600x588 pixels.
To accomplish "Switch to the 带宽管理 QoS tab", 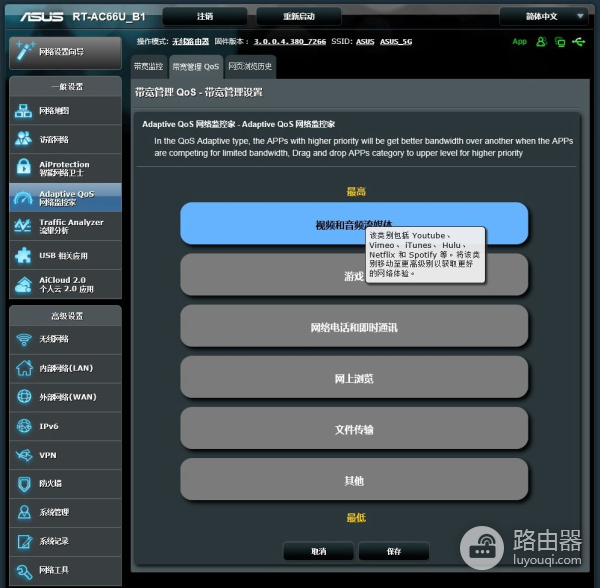I will click(196, 67).
